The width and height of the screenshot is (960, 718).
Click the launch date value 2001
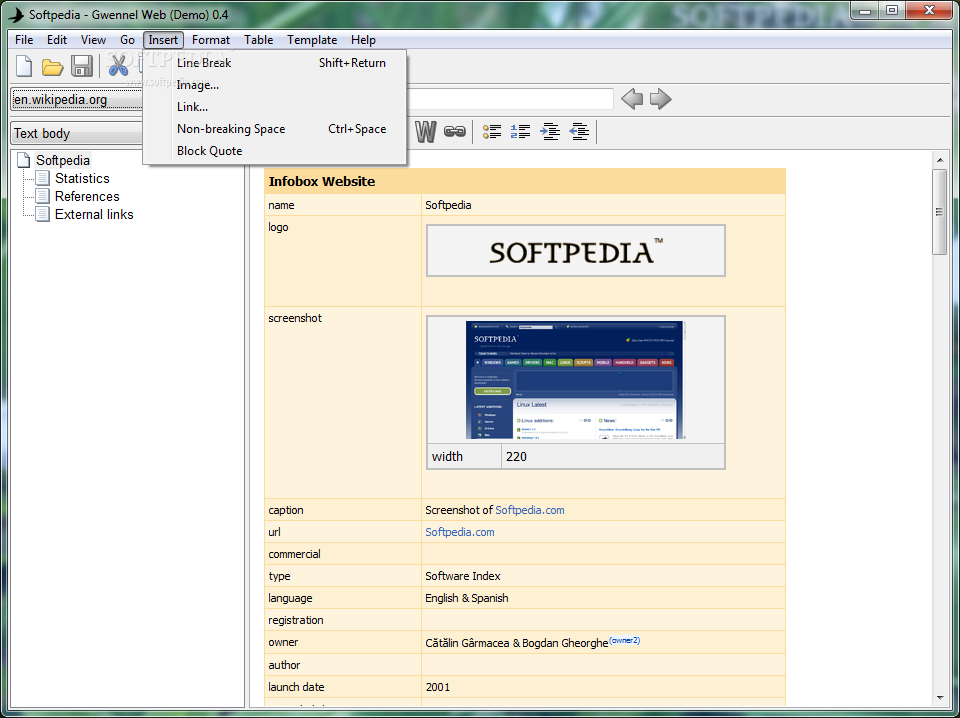coord(438,687)
